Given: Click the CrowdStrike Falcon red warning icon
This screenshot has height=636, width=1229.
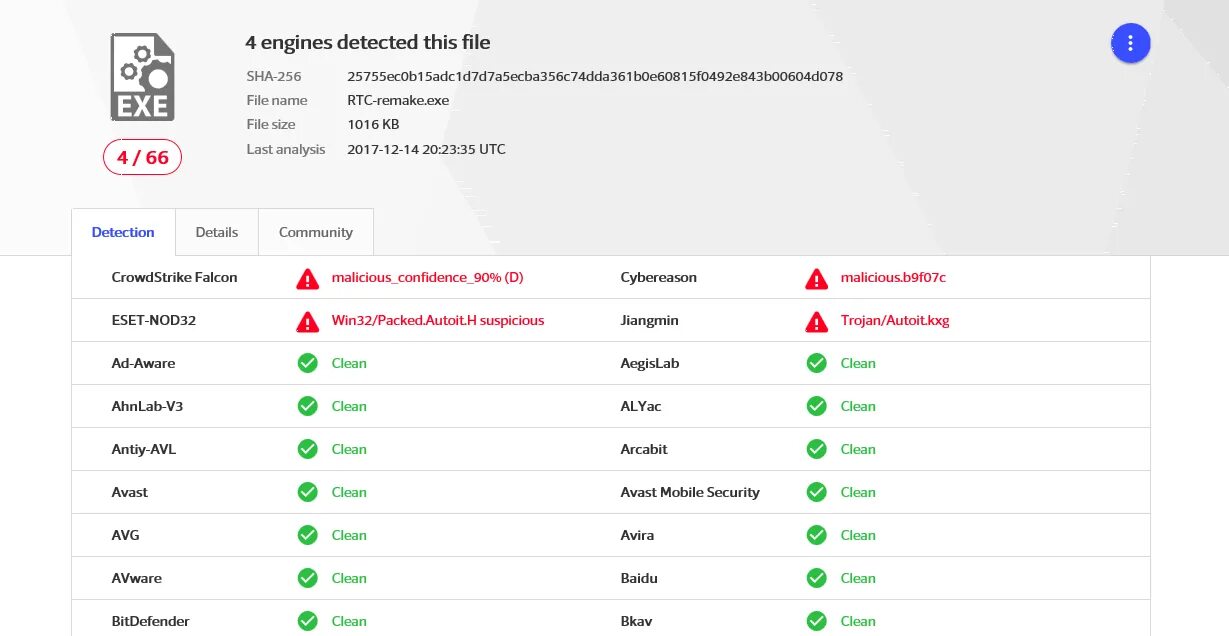Looking at the screenshot, I should pos(307,278).
